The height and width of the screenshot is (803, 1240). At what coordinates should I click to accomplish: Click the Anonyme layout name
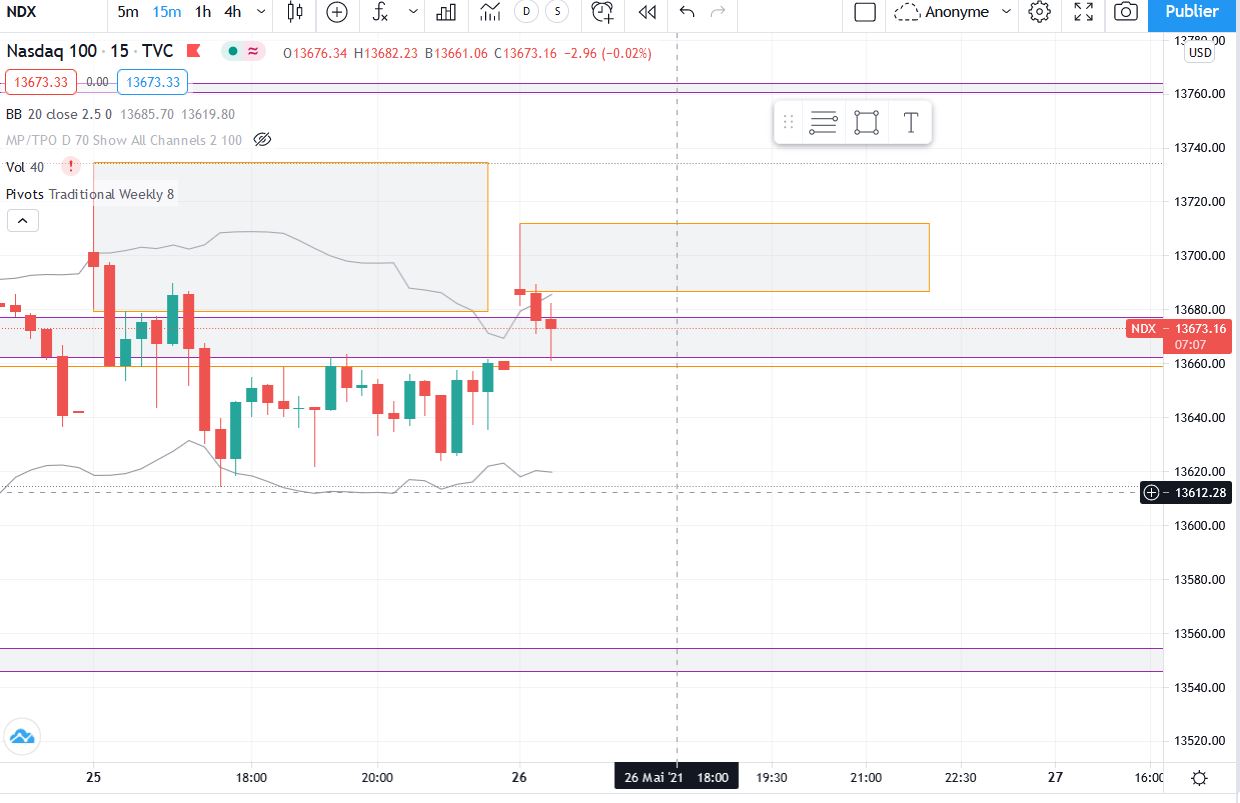(957, 12)
